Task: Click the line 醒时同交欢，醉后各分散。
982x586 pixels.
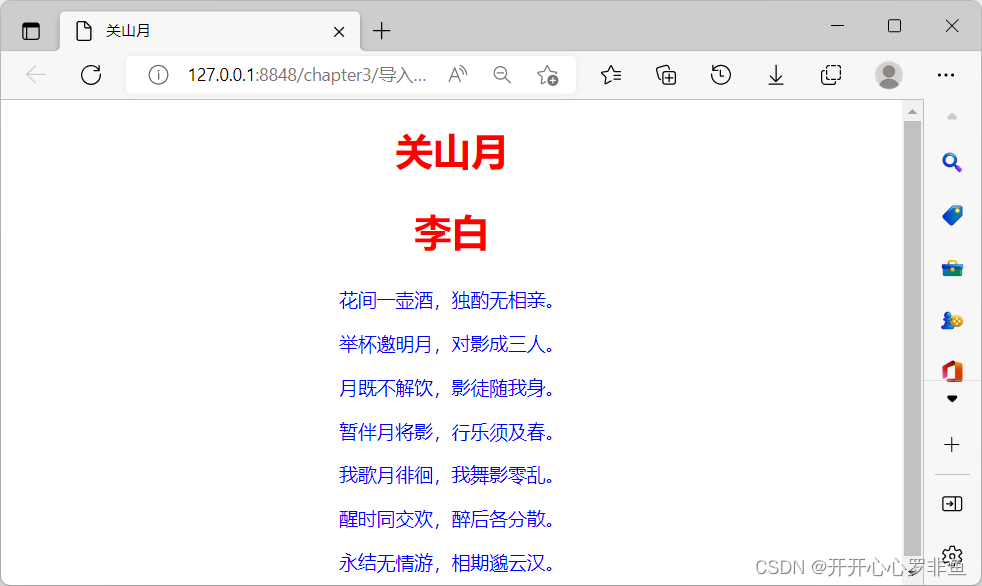Action: click(446, 519)
